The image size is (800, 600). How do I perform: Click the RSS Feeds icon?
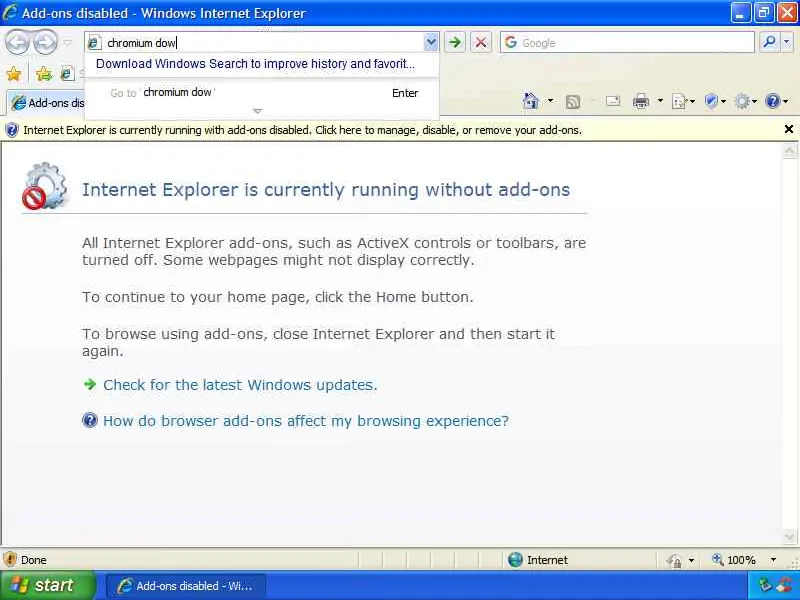click(x=572, y=102)
